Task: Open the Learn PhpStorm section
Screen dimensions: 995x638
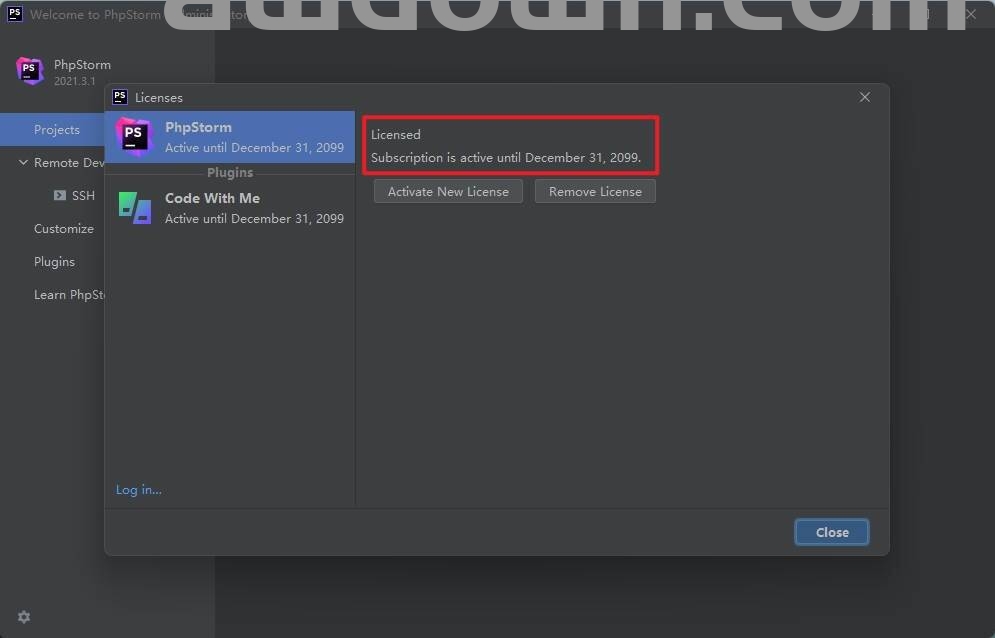Action: pos(69,295)
